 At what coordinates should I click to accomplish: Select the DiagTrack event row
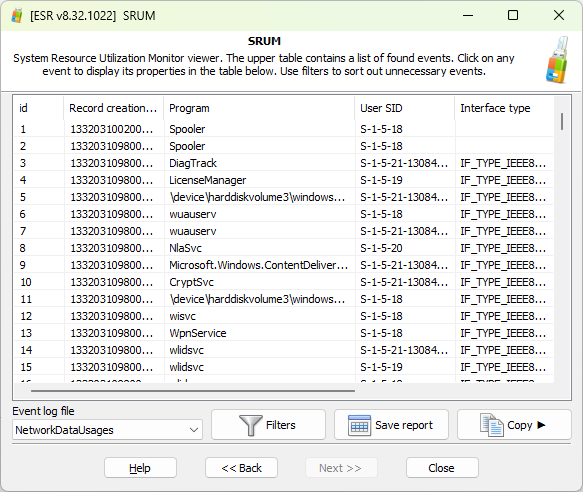(x=283, y=163)
